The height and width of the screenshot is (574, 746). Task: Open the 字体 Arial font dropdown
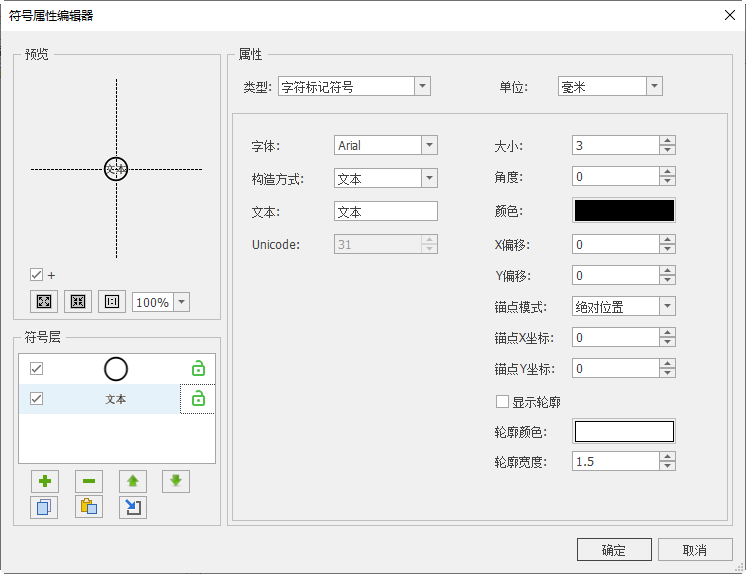(430, 146)
